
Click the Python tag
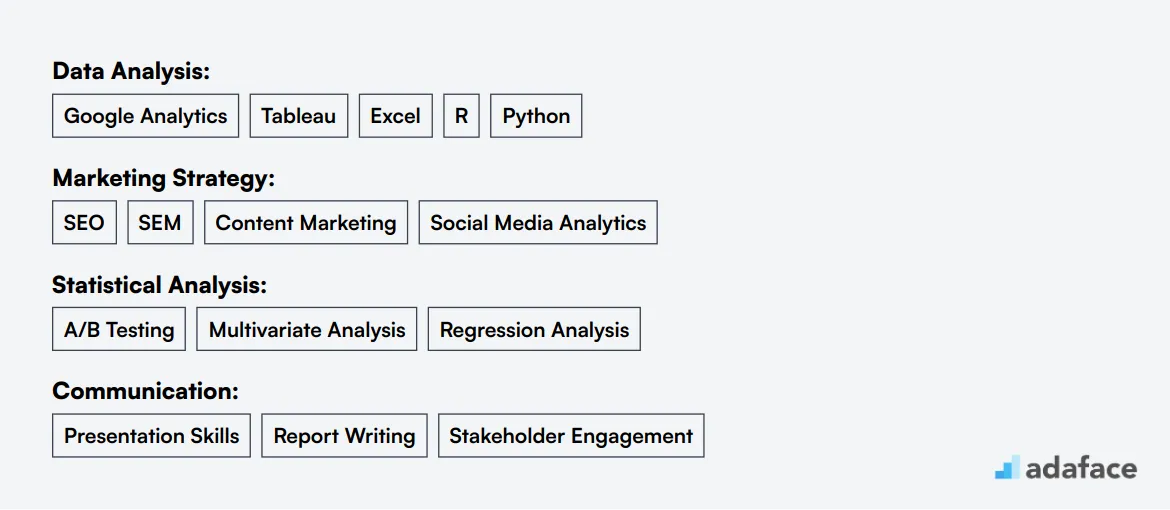click(x=536, y=116)
